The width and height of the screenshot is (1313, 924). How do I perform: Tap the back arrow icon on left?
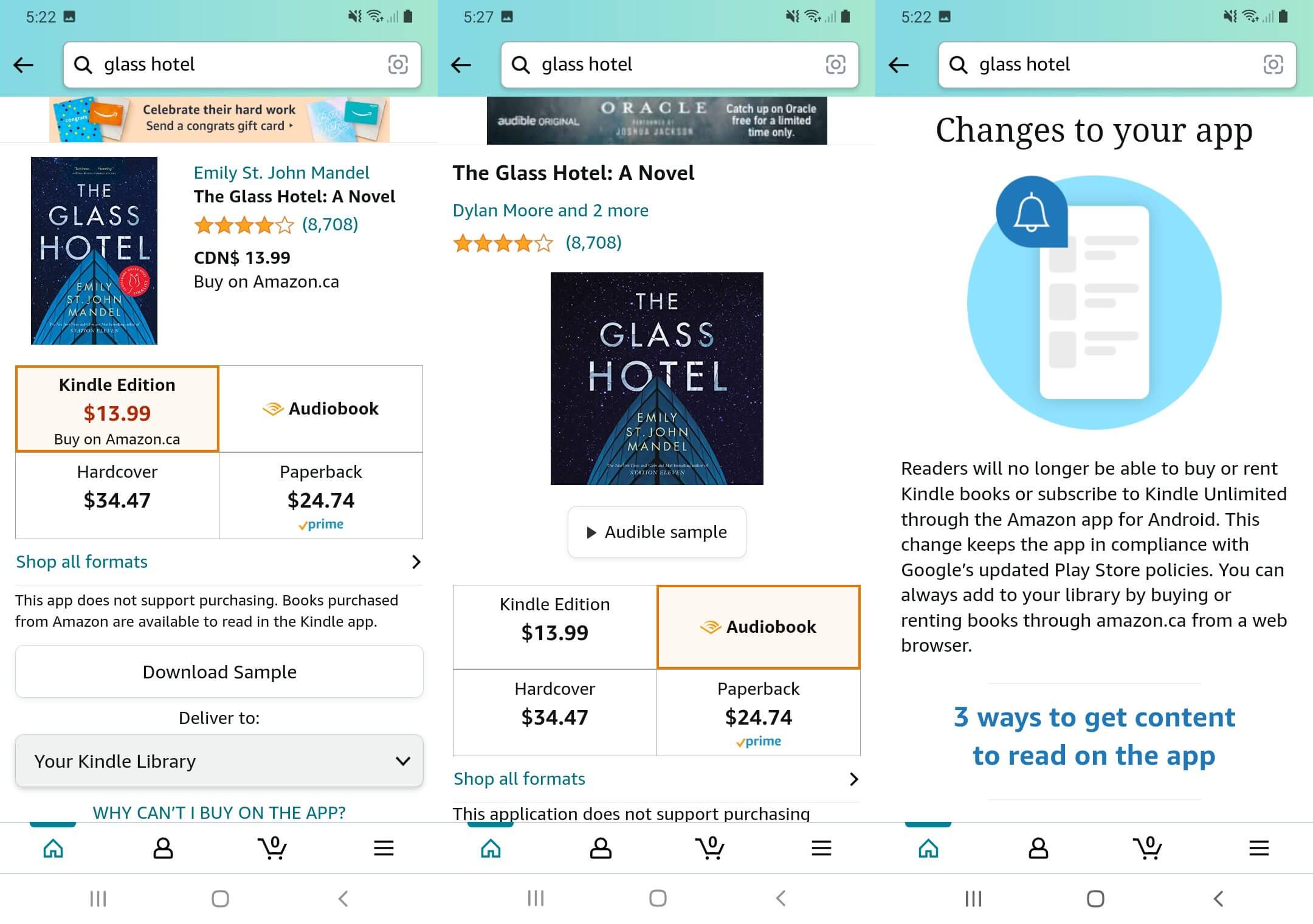[25, 63]
